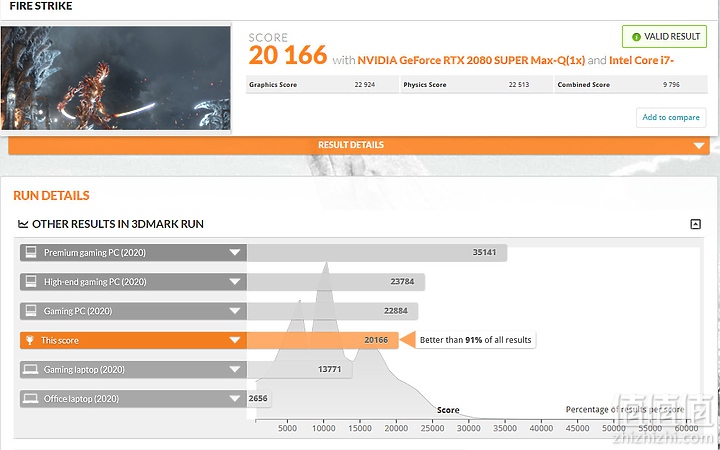Click the High-end gaming PC (2020) label
Viewport: 720px width, 450px height.
(95, 282)
